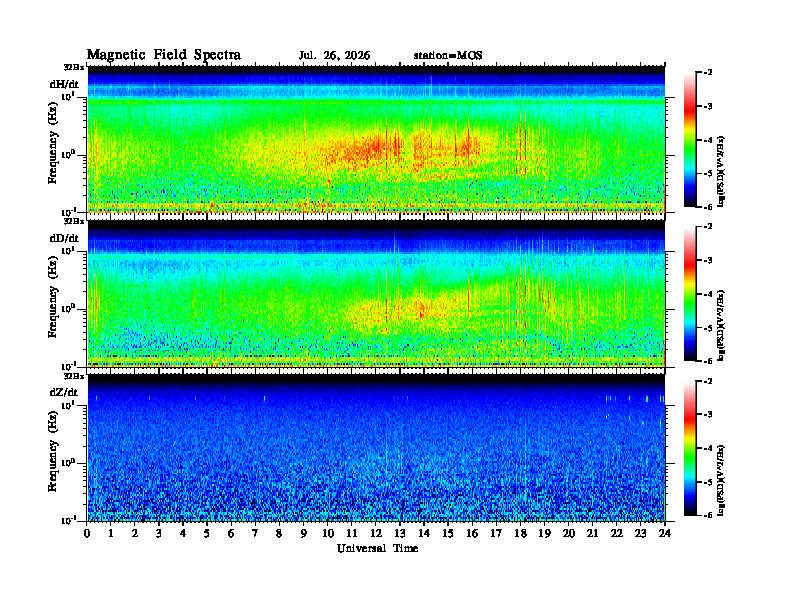The width and height of the screenshot is (792, 612).
Task: Click the "Universal Time" axis title
Action: click(x=377, y=548)
